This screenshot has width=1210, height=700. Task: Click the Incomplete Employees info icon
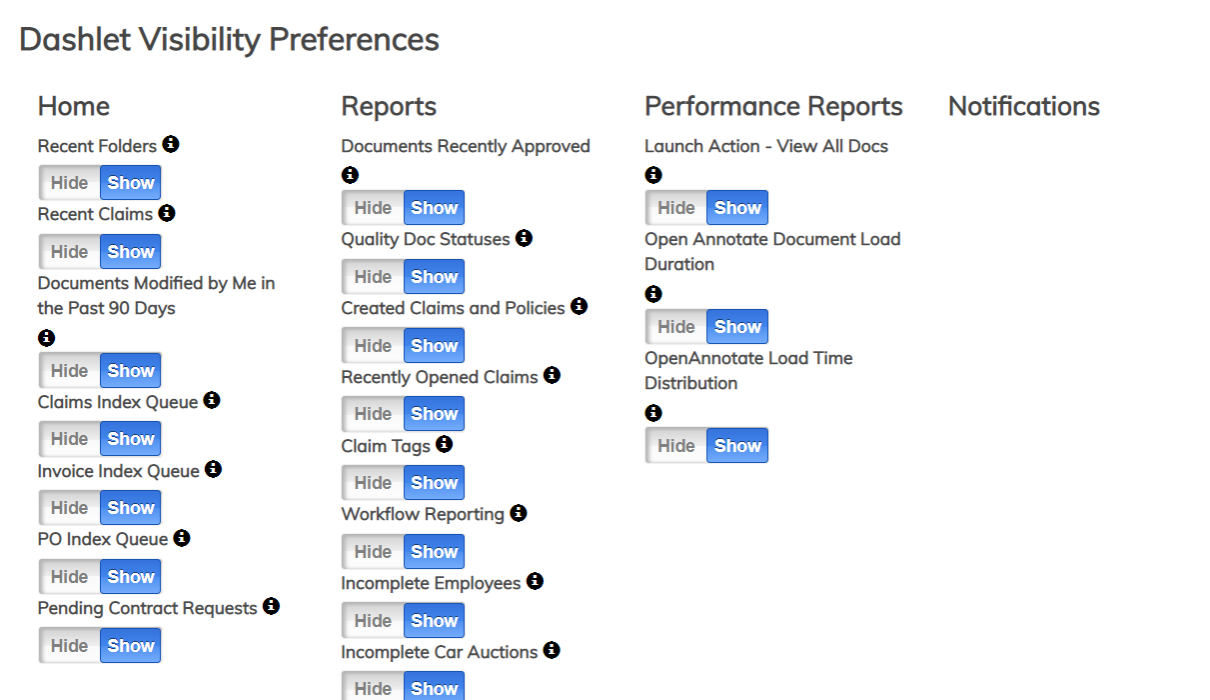tap(535, 581)
